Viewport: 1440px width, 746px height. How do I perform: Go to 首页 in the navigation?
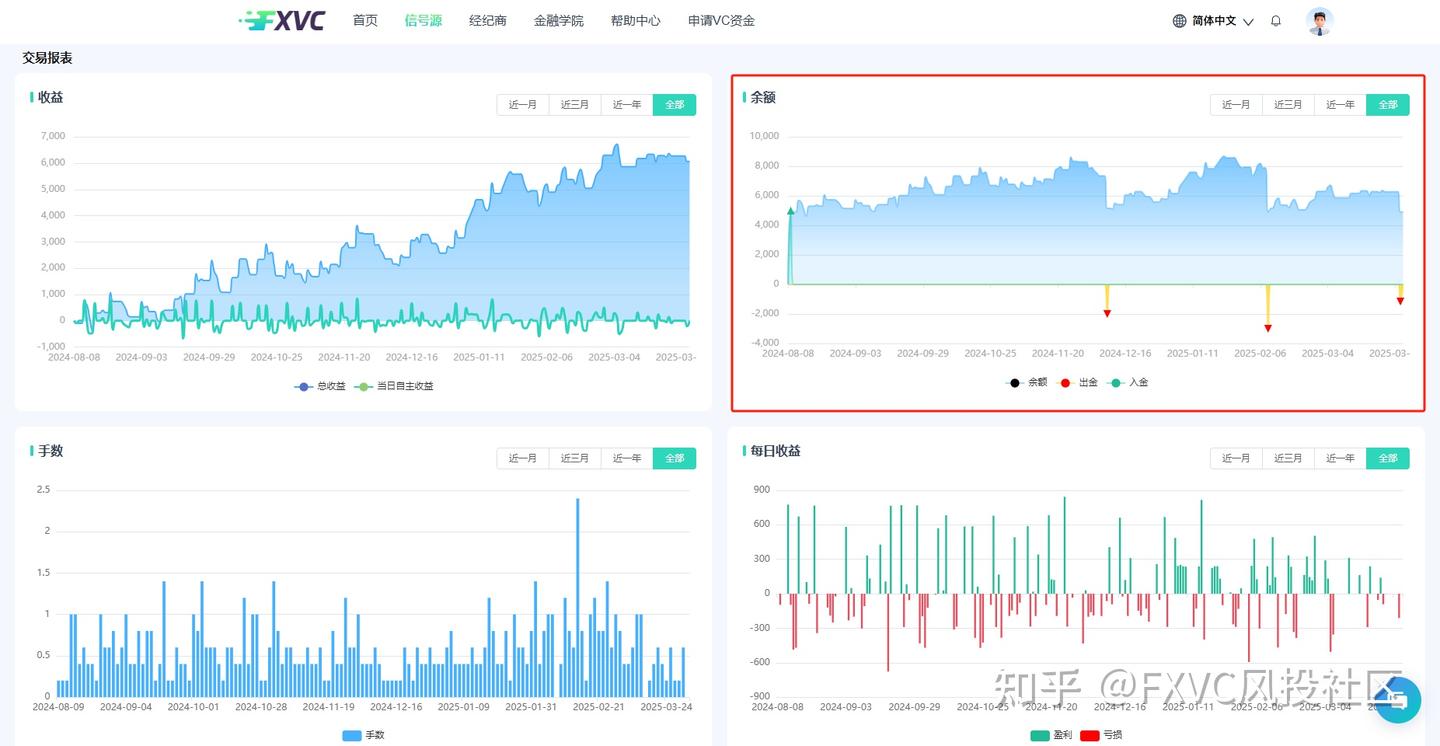[x=366, y=20]
